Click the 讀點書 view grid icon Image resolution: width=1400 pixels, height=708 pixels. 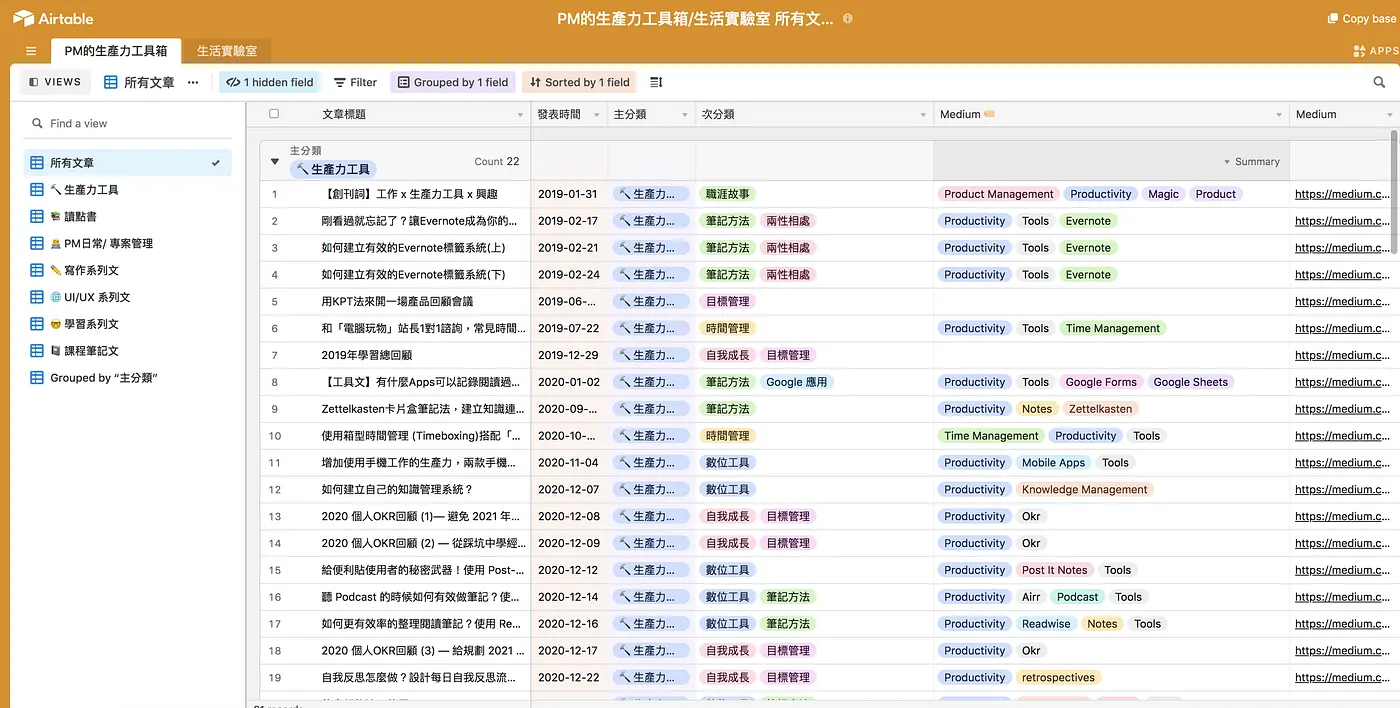click(37, 216)
